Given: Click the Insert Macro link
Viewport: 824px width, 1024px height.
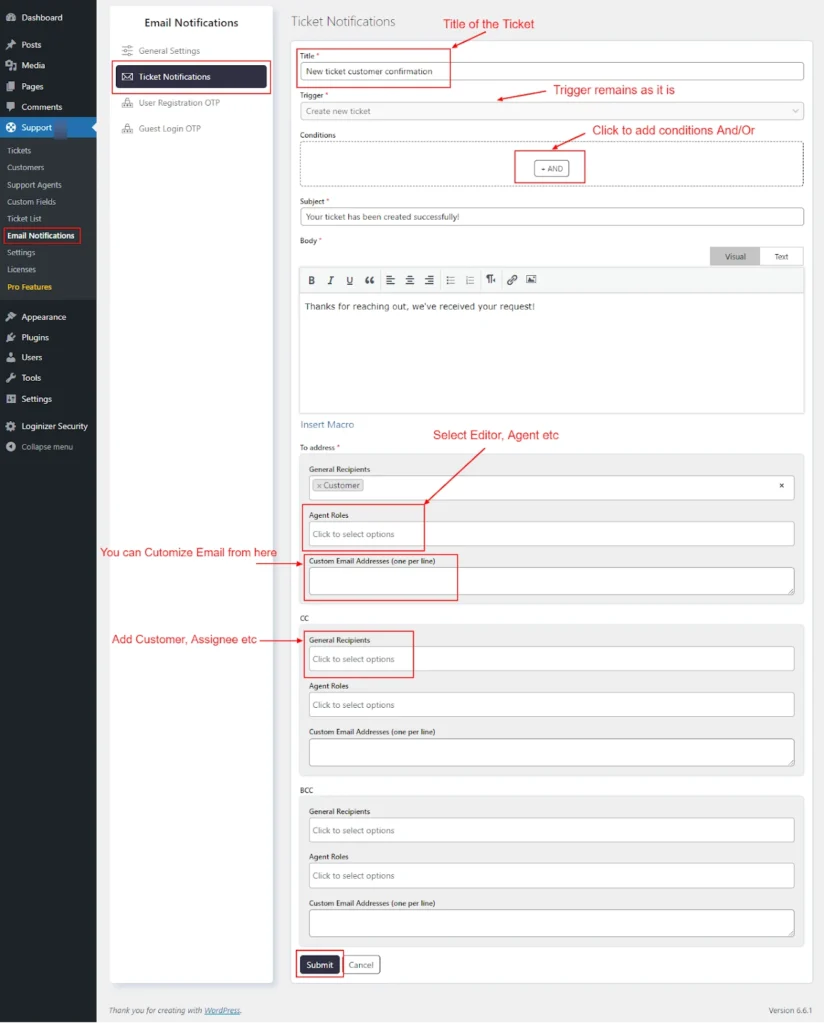Looking at the screenshot, I should tap(327, 424).
